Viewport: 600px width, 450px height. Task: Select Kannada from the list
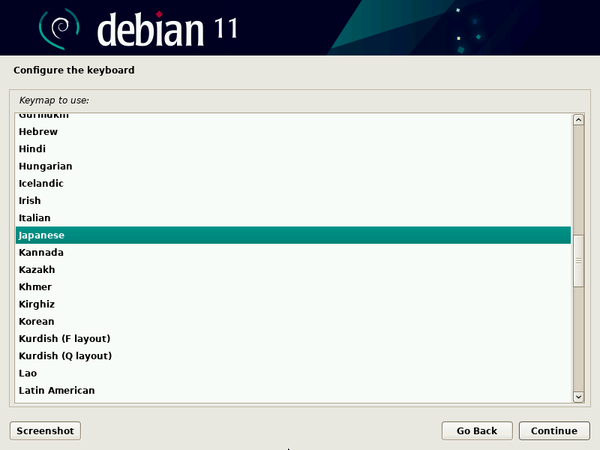(x=40, y=253)
